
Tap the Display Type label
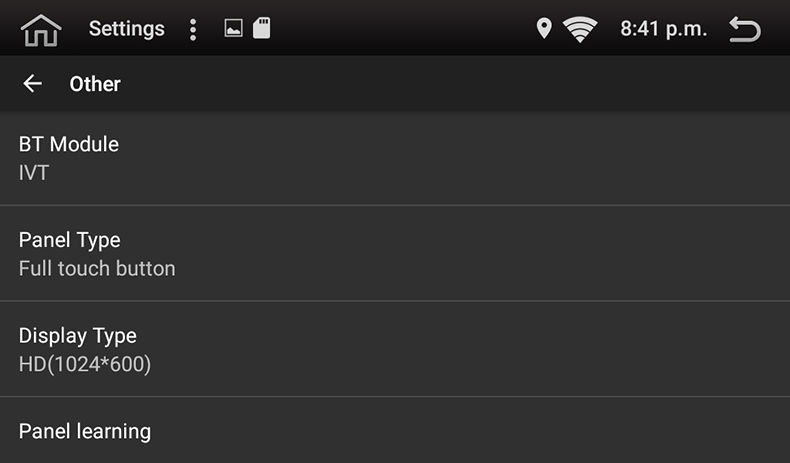[x=78, y=336]
